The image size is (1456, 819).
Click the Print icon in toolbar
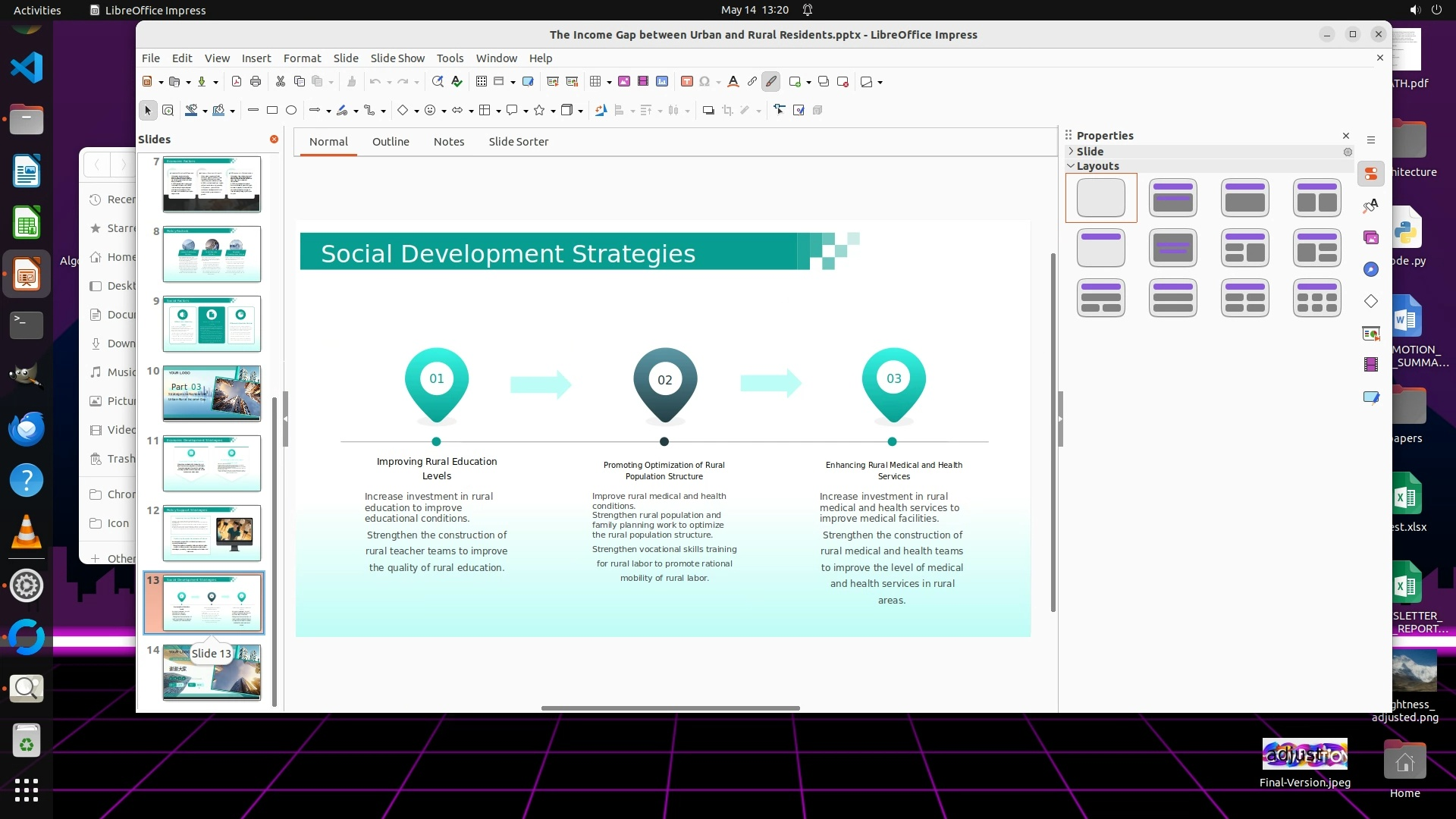[256, 82]
